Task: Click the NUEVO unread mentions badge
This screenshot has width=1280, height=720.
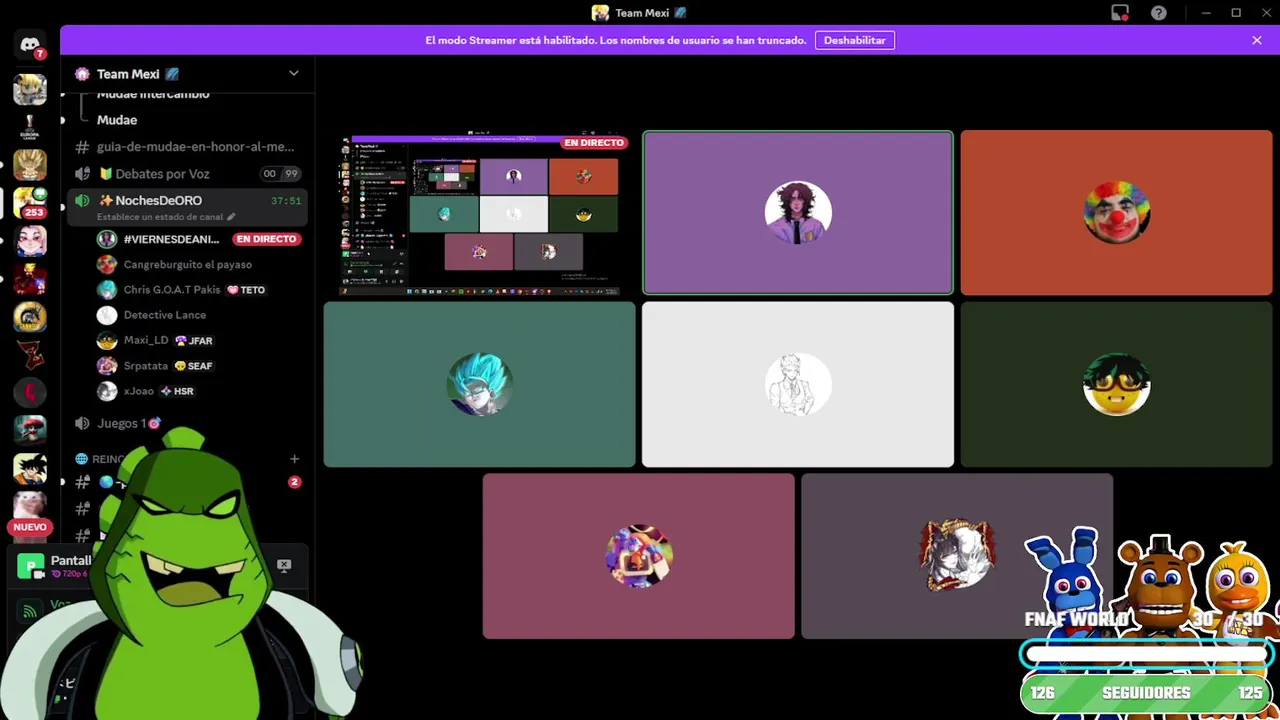Action: point(30,527)
